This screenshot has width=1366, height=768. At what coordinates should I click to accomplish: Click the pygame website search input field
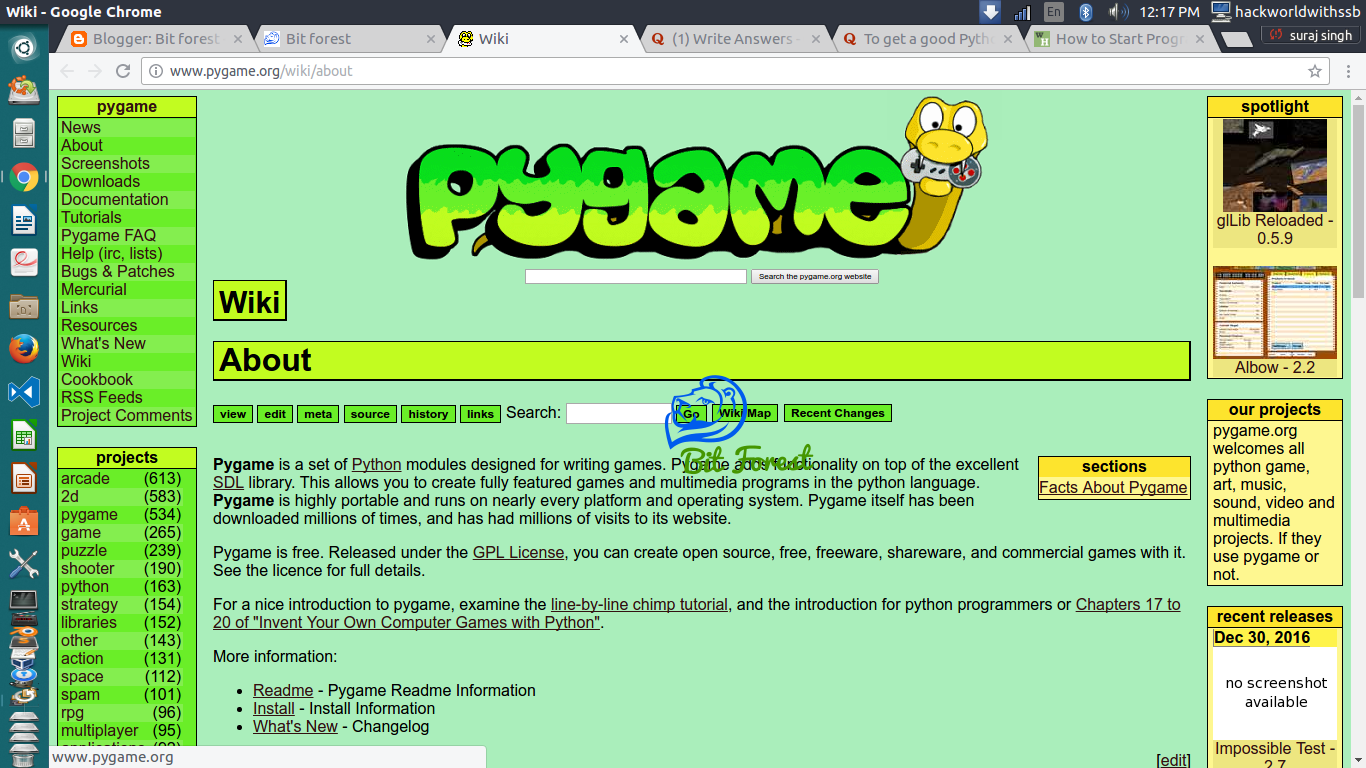tap(635, 276)
